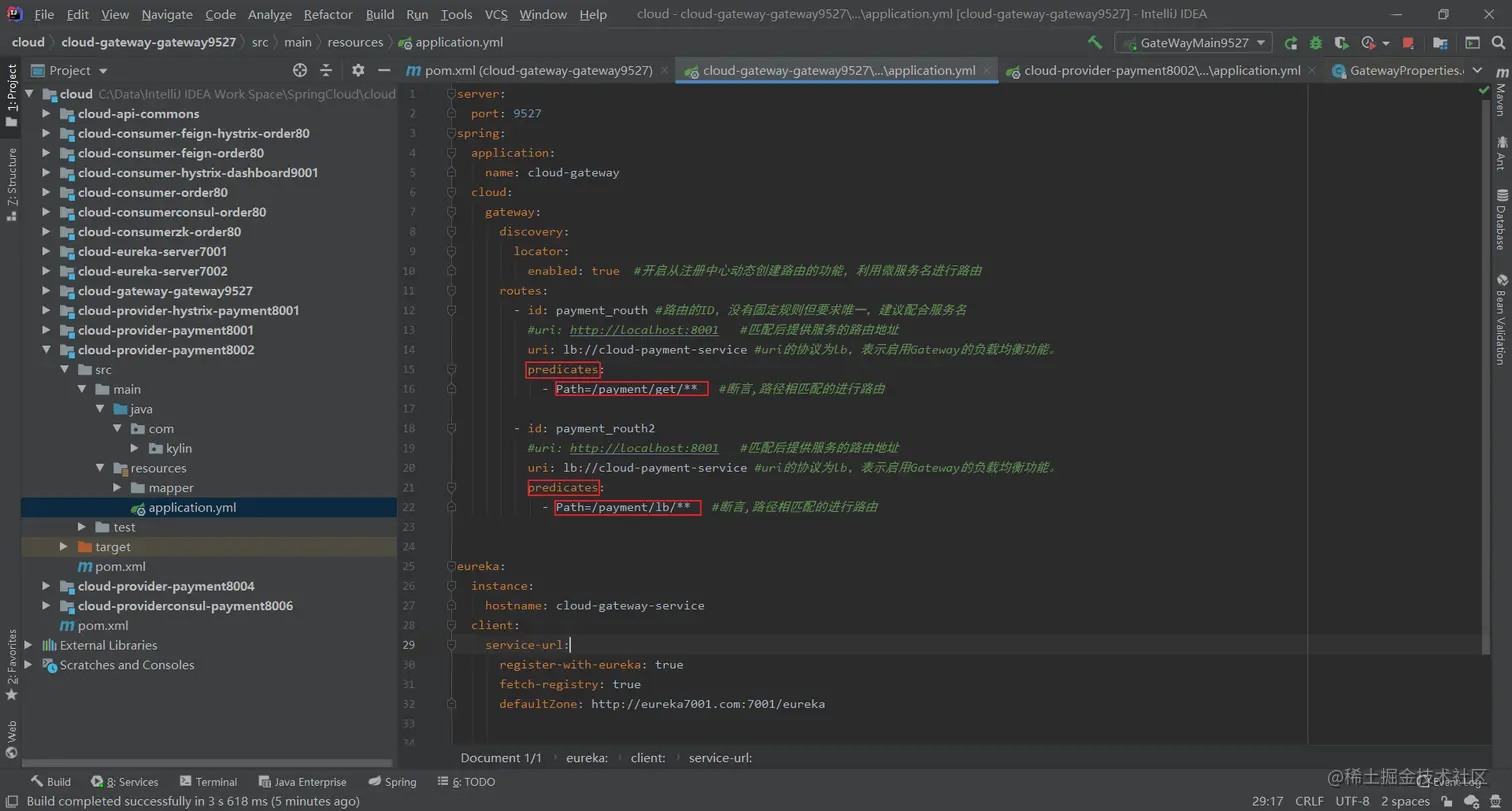Show hidden editor tabs chevron

[x=1476, y=71]
